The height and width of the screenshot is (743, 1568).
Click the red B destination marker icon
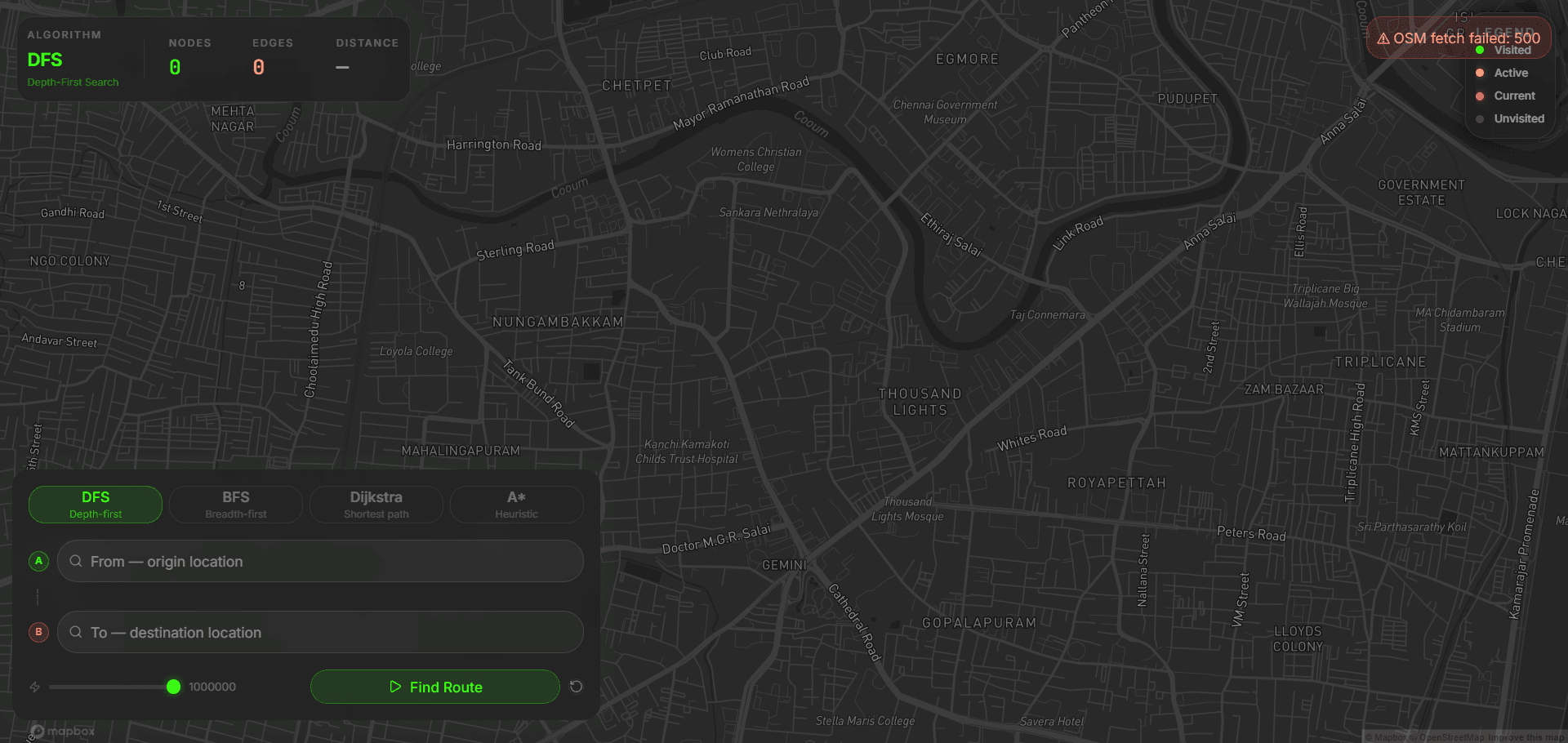click(38, 632)
